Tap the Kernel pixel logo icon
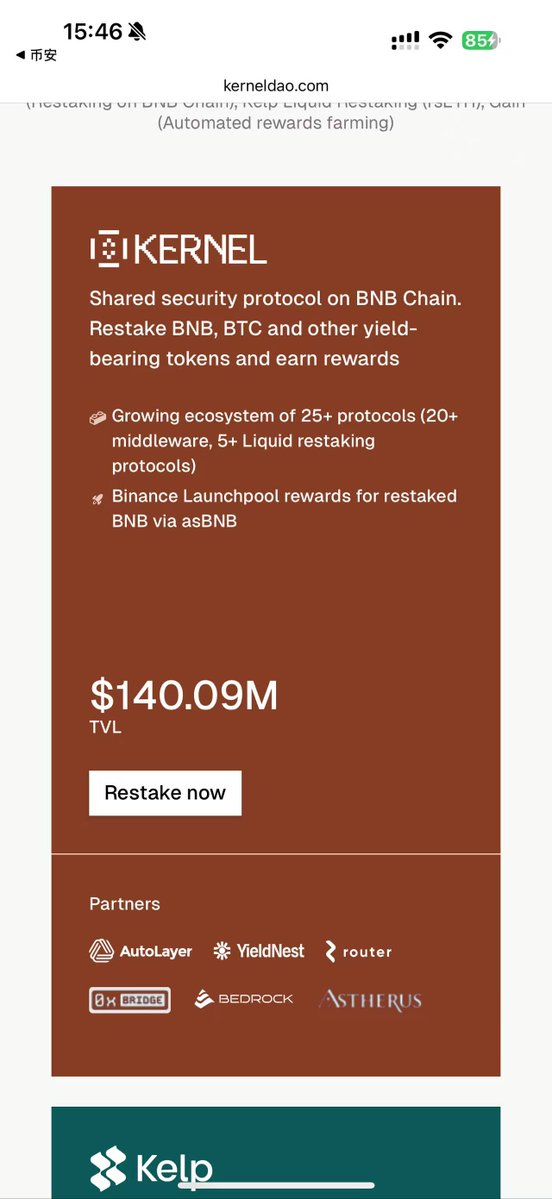Viewport: 552px width, 1199px height. click(x=109, y=249)
